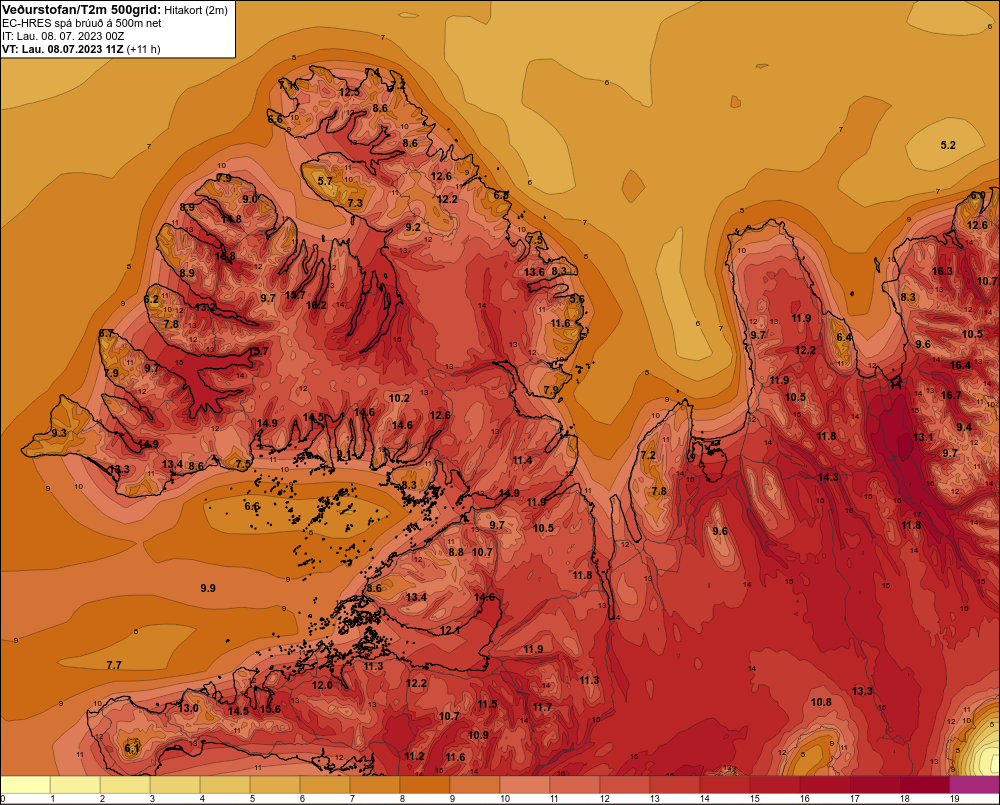Click the 16.4 temperature label

tap(960, 366)
